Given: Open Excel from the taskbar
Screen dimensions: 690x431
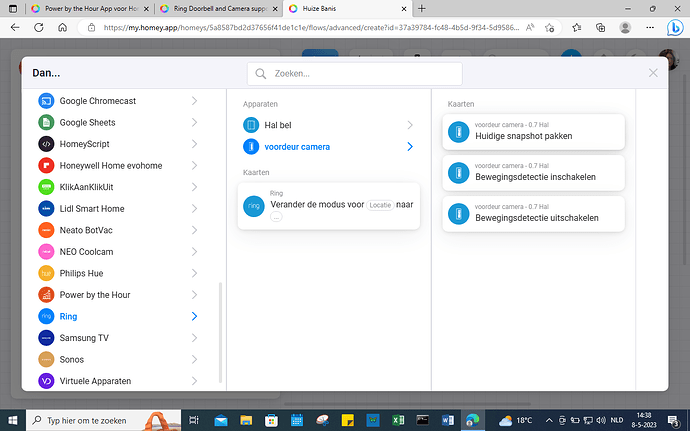Looking at the screenshot, I should (398, 420).
